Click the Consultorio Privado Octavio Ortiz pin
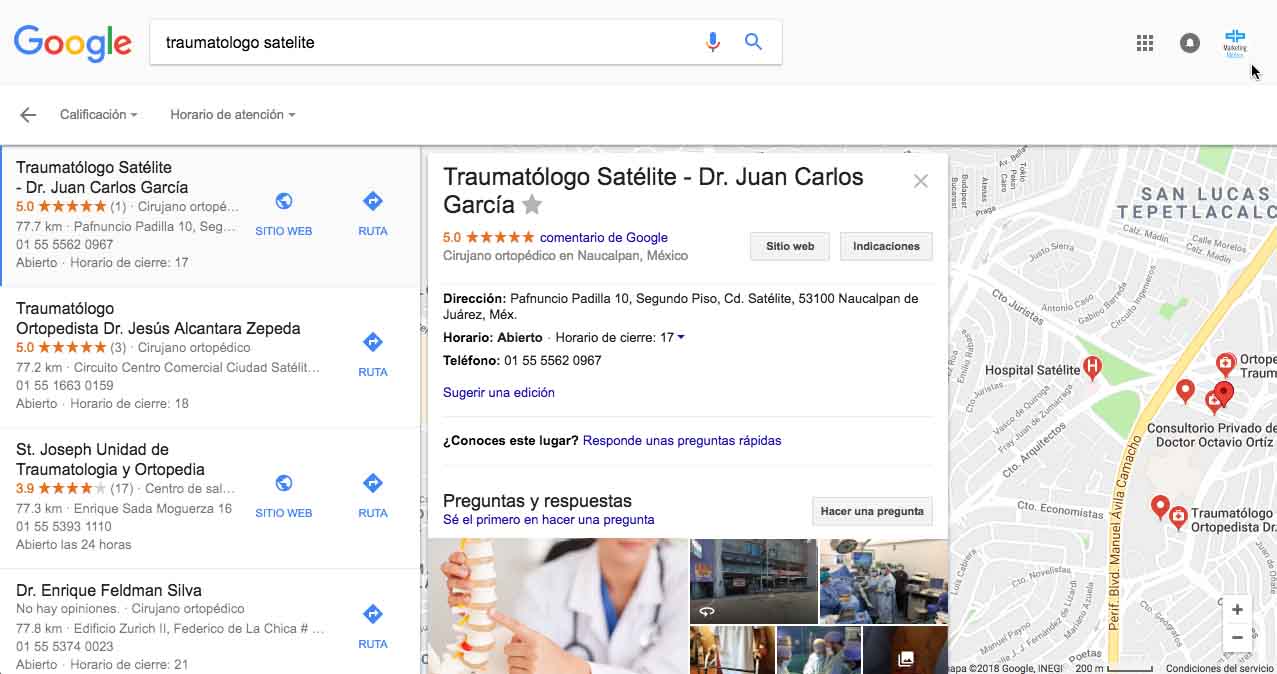 tap(1213, 402)
